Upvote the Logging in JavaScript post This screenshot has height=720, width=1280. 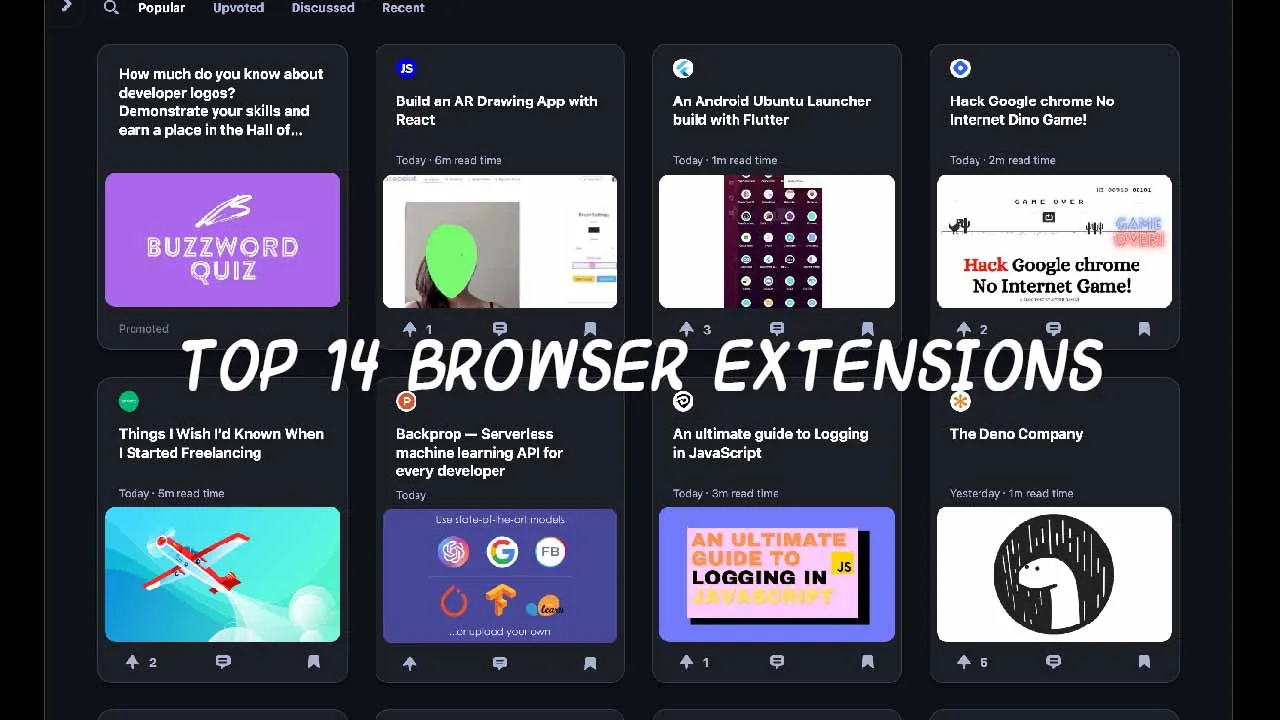click(686, 662)
